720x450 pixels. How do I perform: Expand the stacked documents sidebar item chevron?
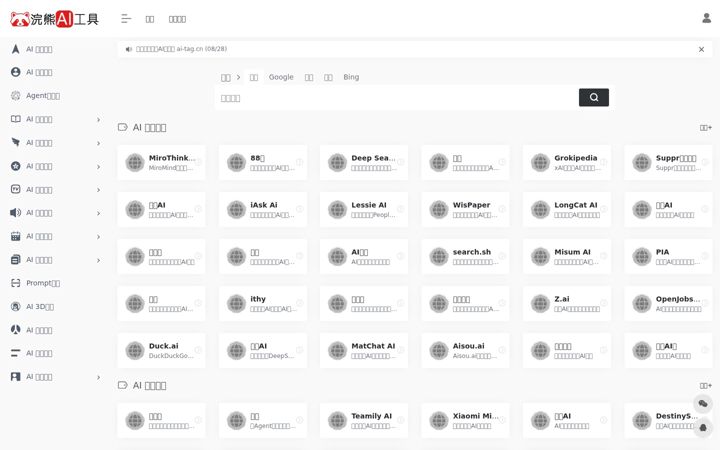coord(98,260)
